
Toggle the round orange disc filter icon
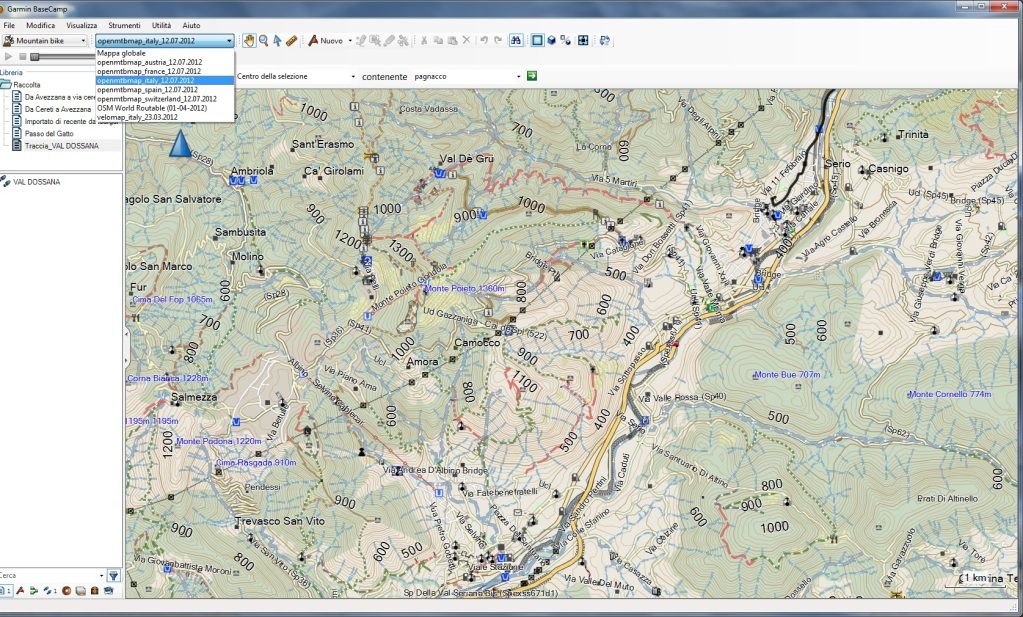66,591
